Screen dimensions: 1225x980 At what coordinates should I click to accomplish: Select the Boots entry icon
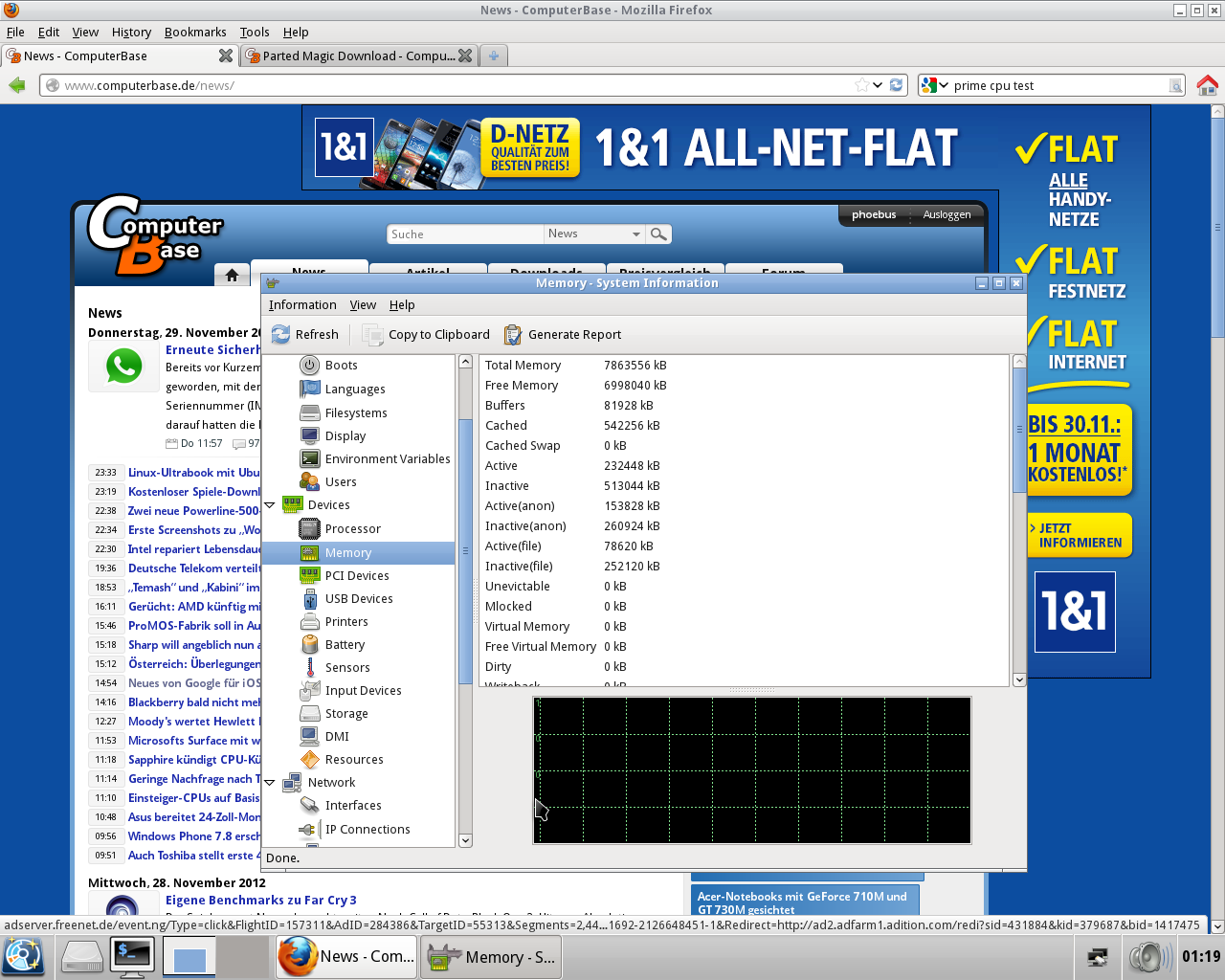[309, 365]
